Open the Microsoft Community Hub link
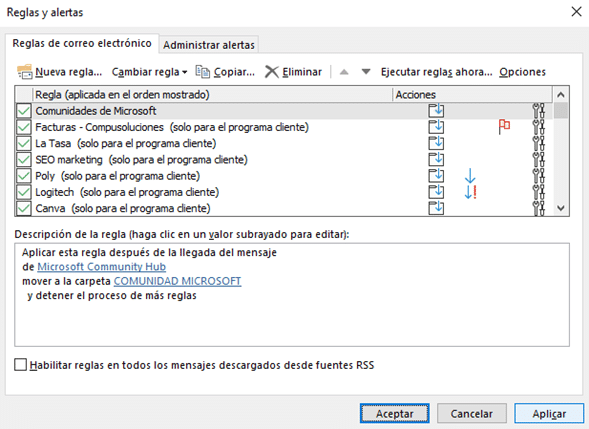 pos(101,266)
